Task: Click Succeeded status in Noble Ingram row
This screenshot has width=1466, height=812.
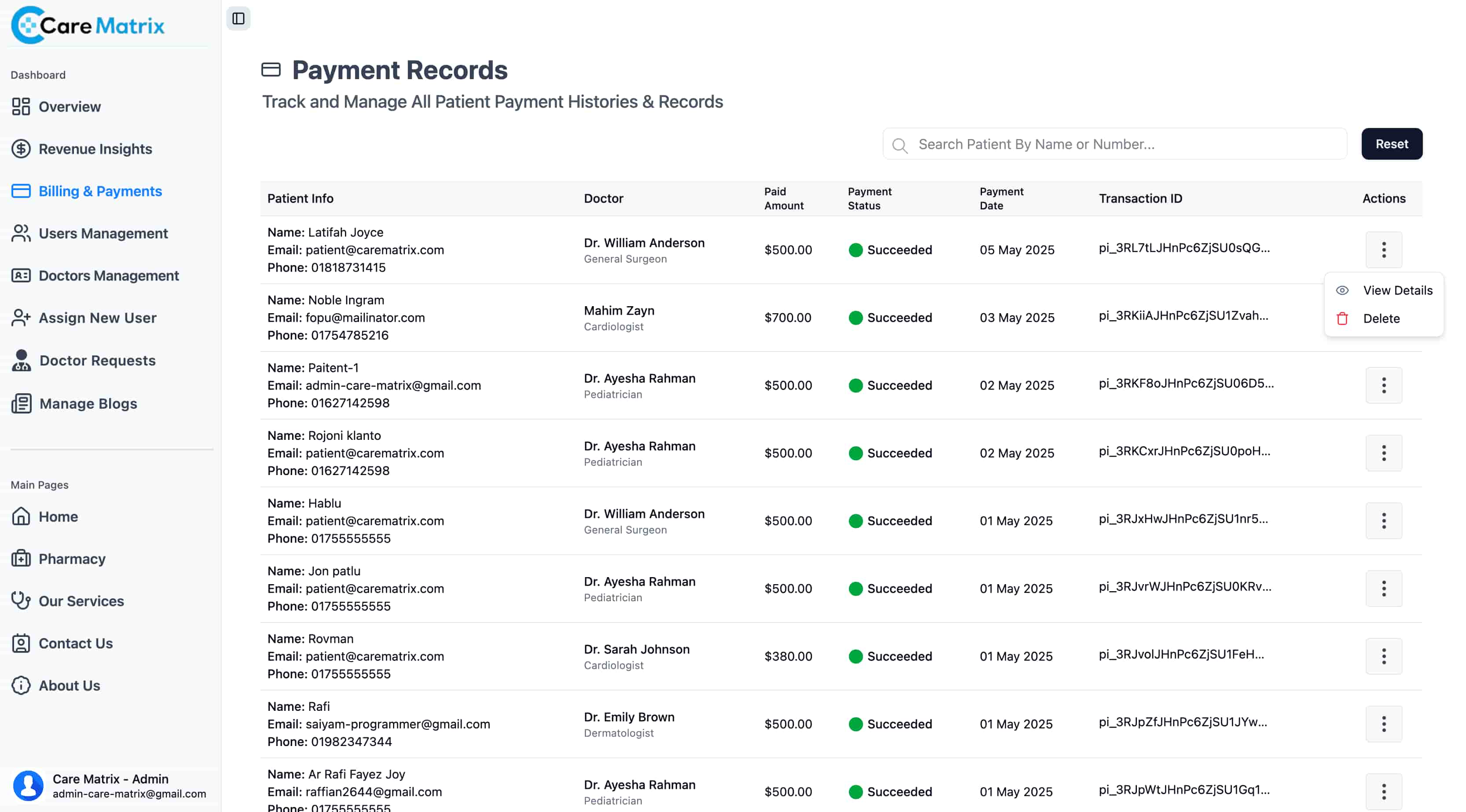Action: [890, 318]
